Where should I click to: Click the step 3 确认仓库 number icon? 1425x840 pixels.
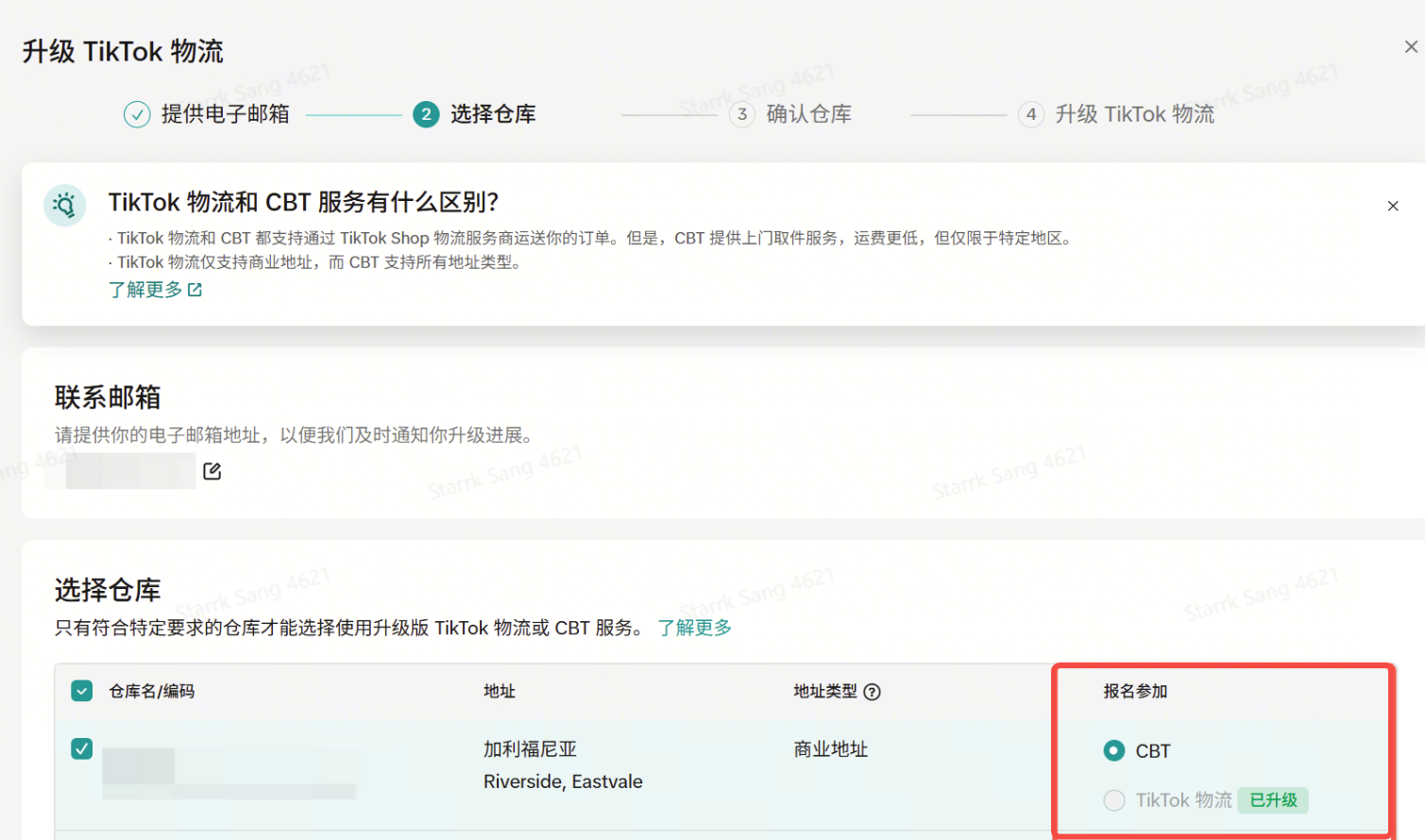tap(742, 115)
